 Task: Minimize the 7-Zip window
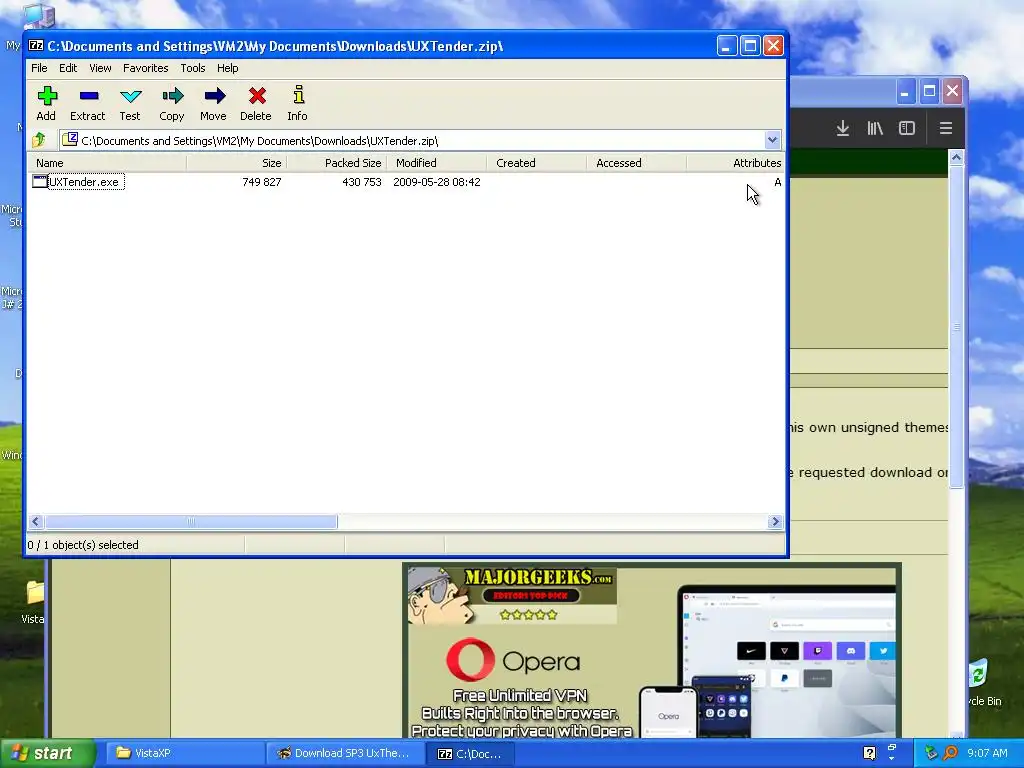coord(727,46)
